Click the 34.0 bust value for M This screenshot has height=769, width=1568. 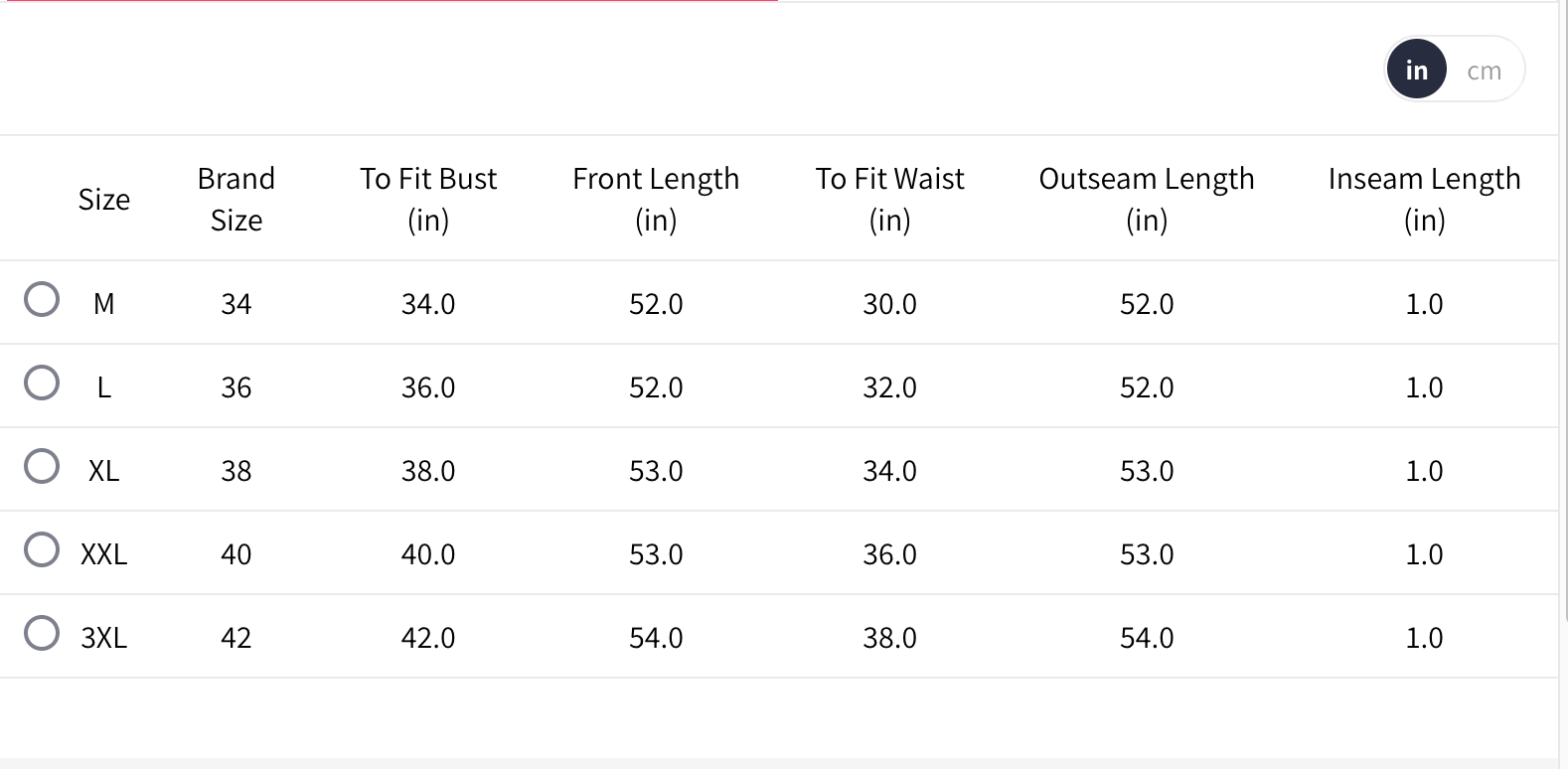coord(428,304)
